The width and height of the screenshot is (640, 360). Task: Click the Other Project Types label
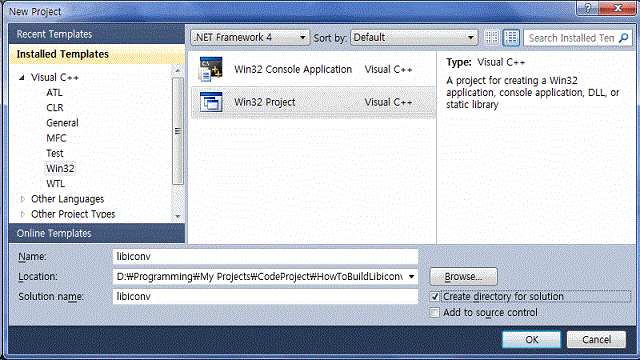73,214
